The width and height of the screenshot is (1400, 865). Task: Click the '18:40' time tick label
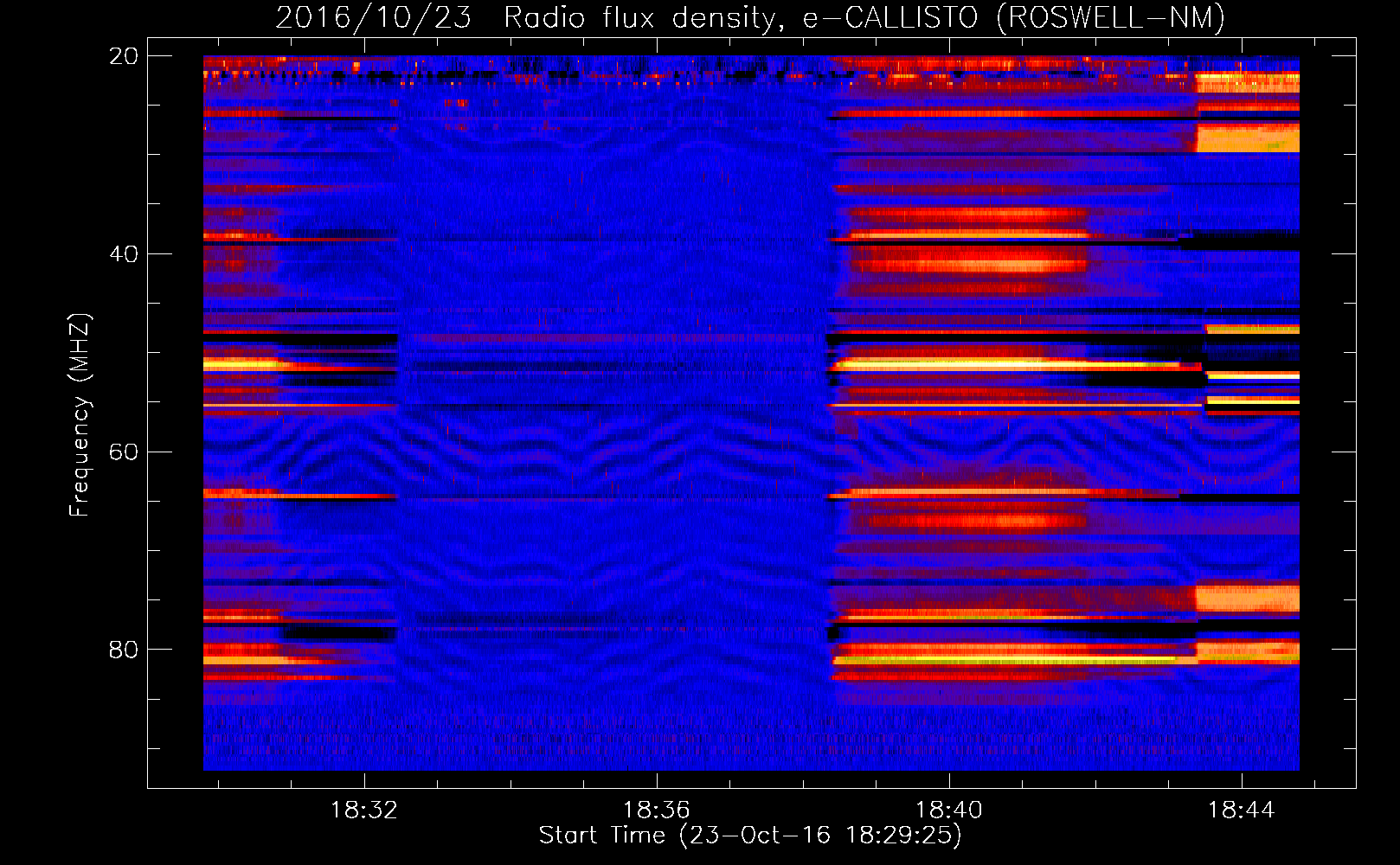tap(949, 811)
